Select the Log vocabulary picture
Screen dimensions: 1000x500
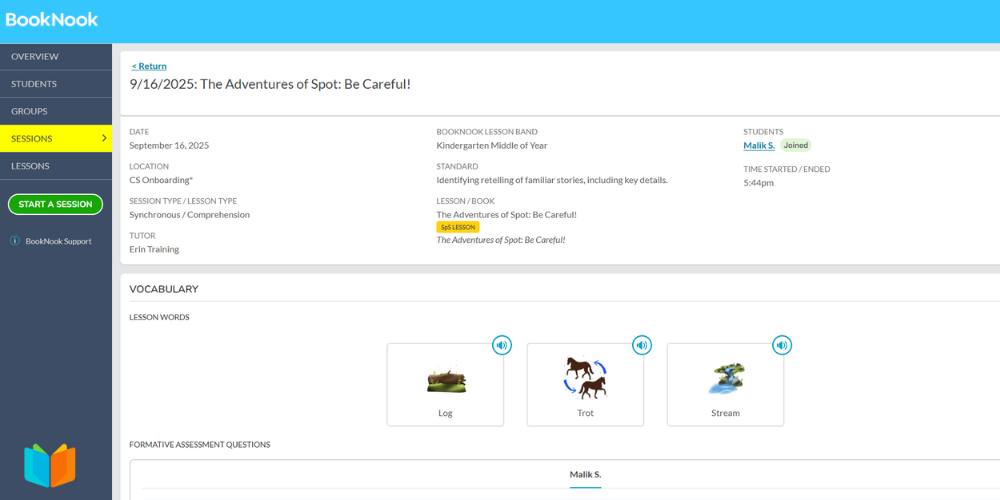point(446,380)
